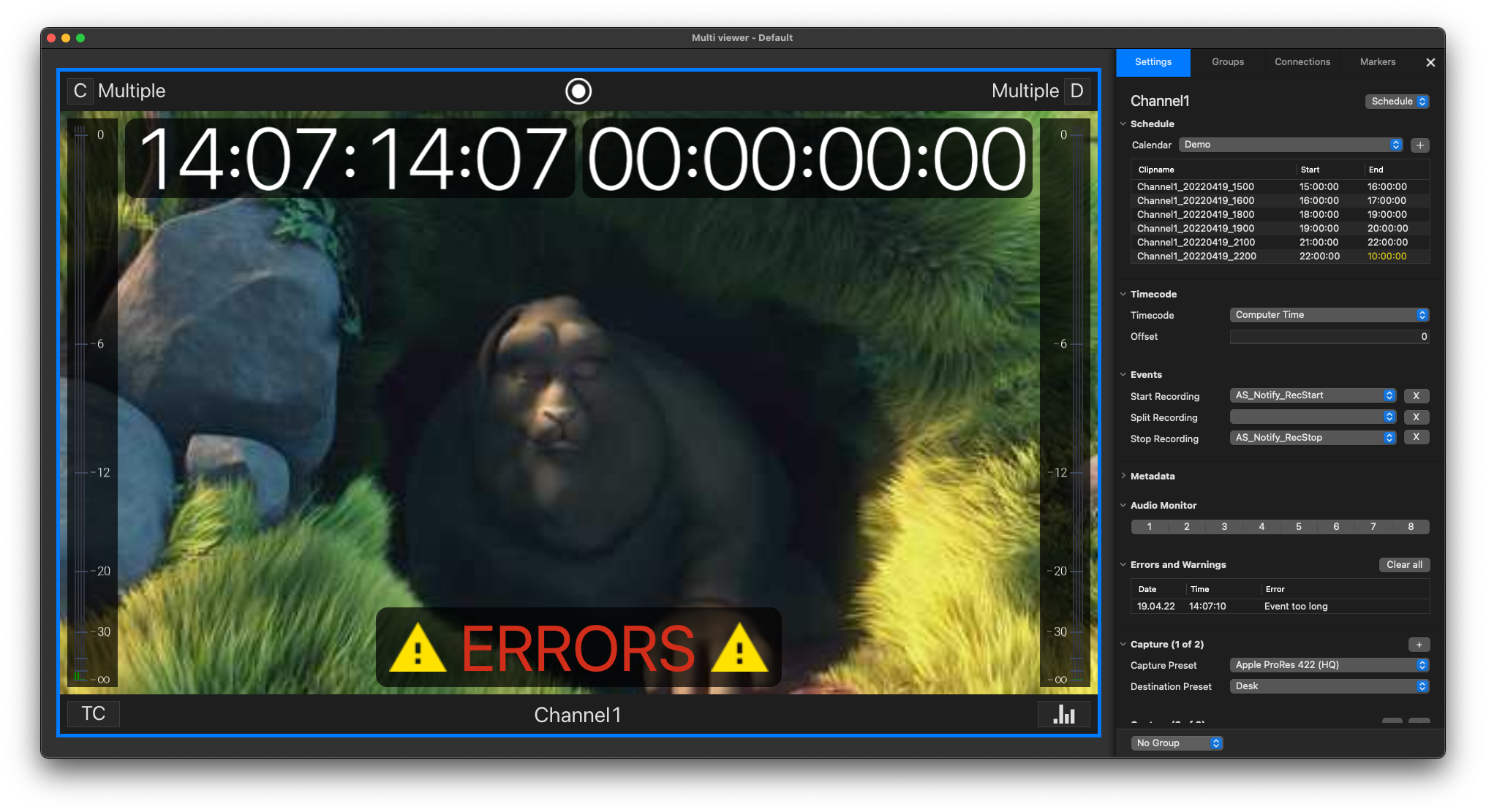Screen dimensions: 1486x812
Task: Click the Clear all errors button
Action: [1404, 565]
